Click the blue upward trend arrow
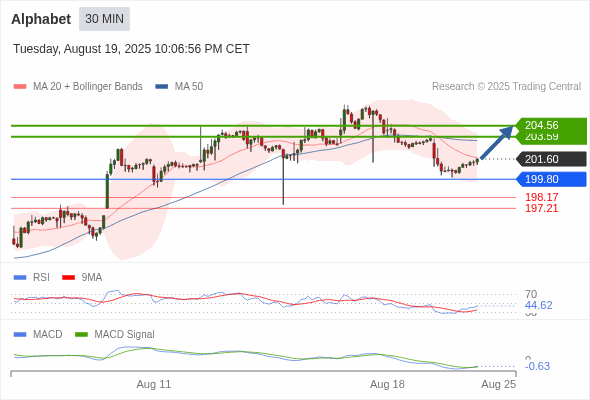 pyautogui.click(x=497, y=142)
